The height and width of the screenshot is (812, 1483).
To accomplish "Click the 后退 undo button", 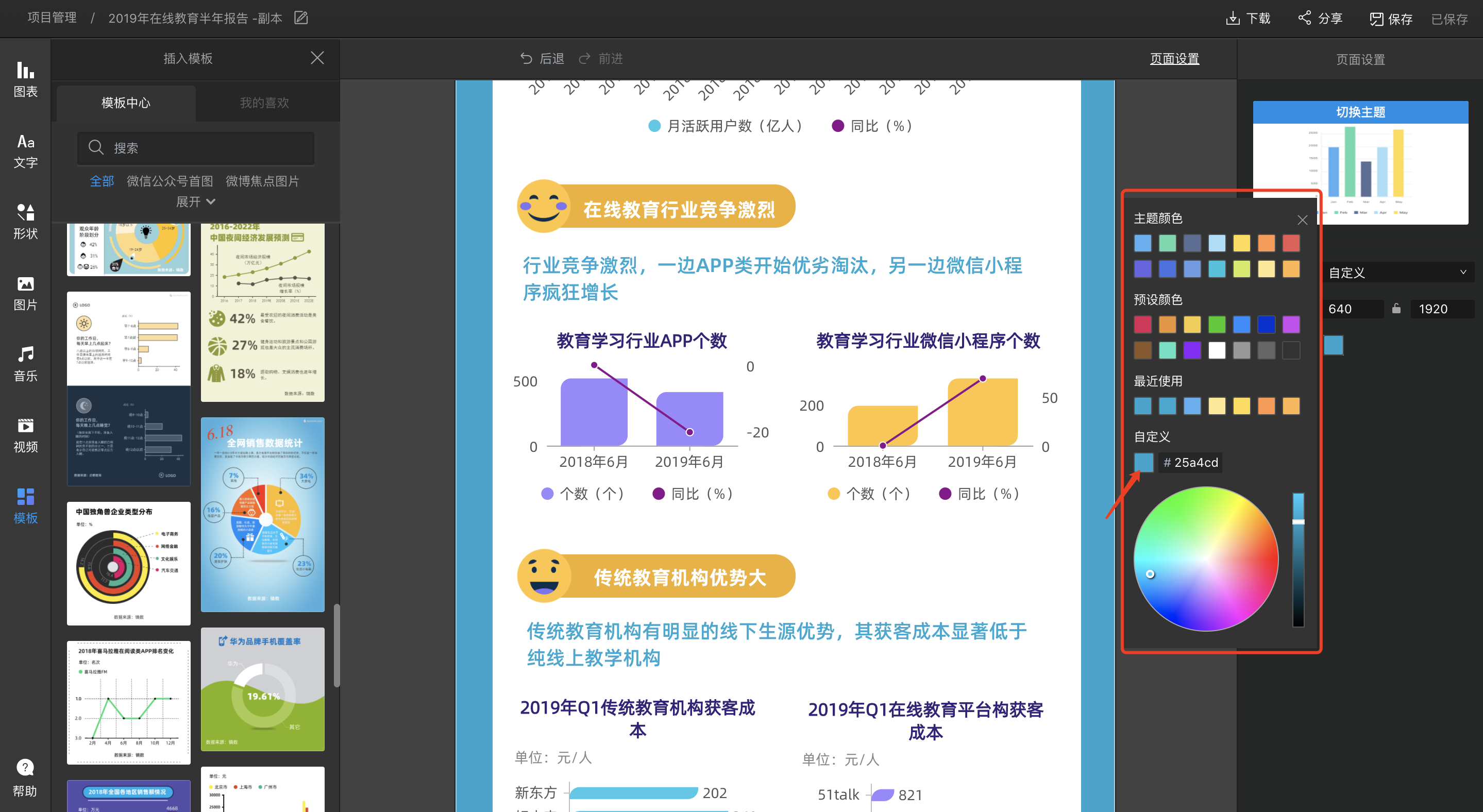I will 542,59.
